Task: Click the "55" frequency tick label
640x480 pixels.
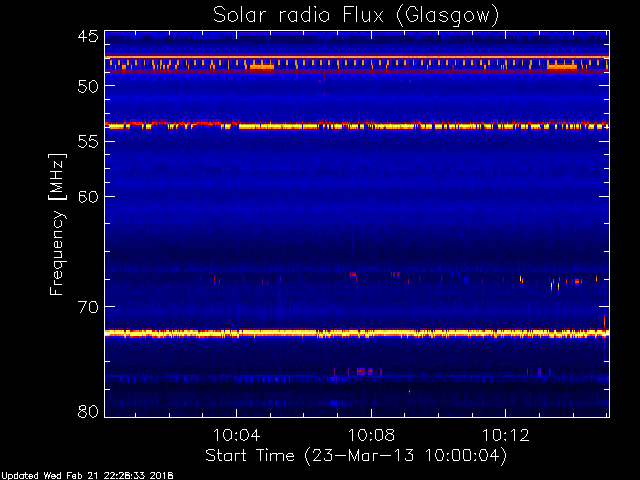Action: click(88, 142)
